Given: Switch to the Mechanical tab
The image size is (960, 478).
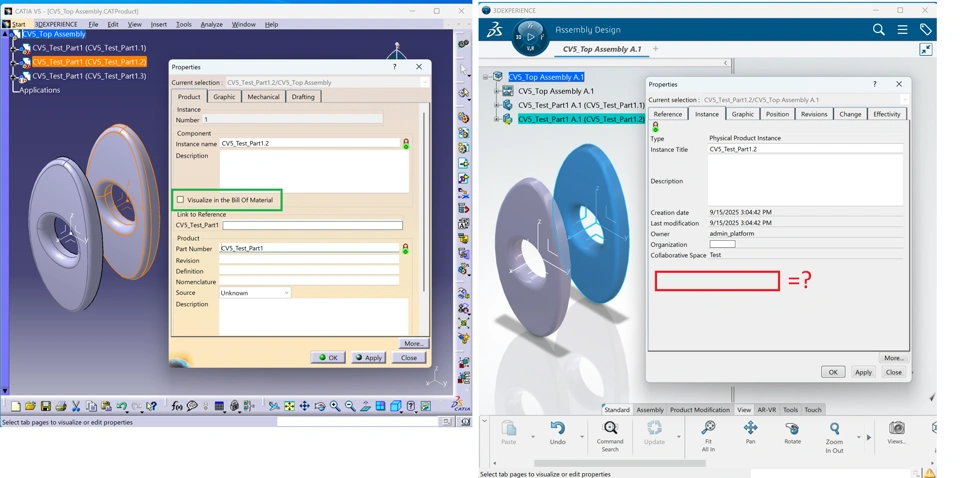Looking at the screenshot, I should (263, 97).
